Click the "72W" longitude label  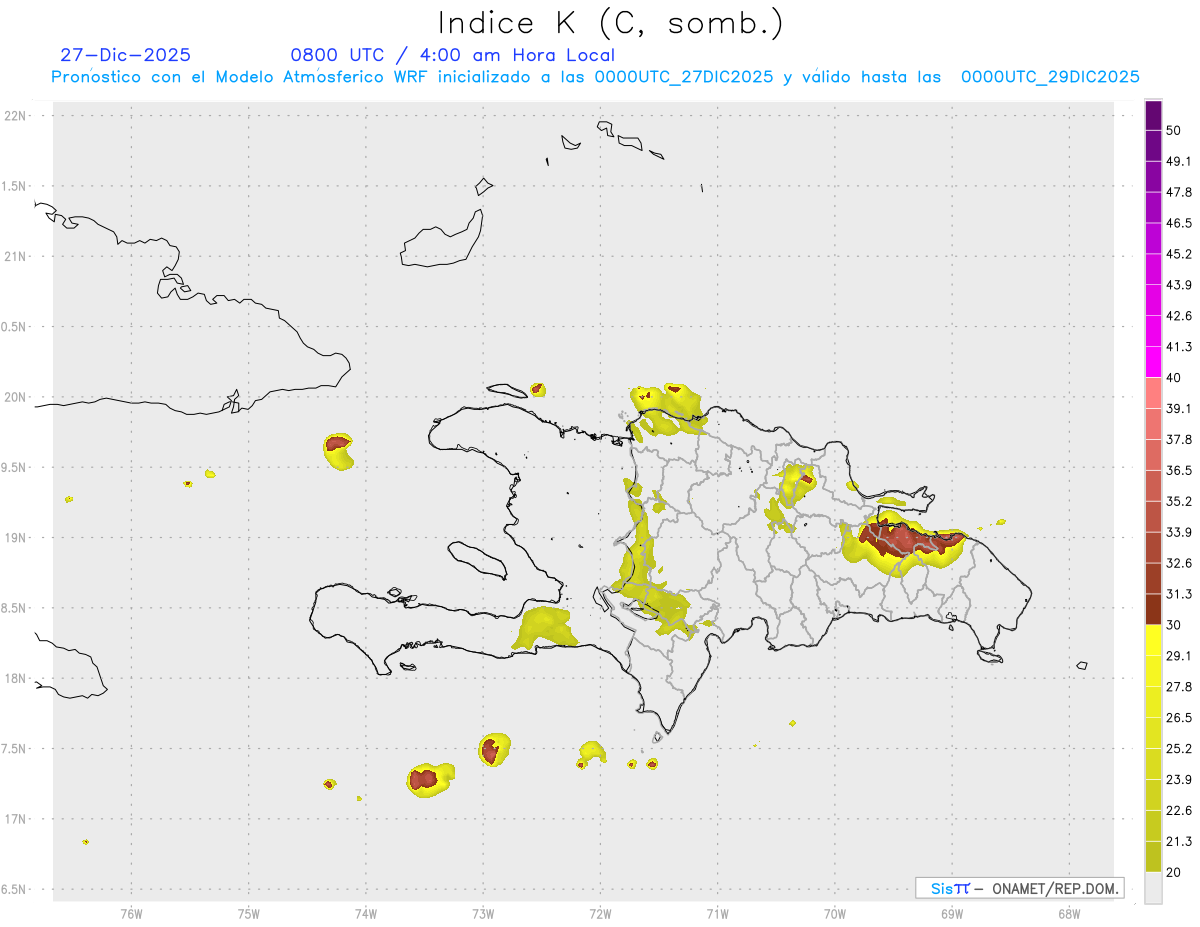tap(600, 913)
